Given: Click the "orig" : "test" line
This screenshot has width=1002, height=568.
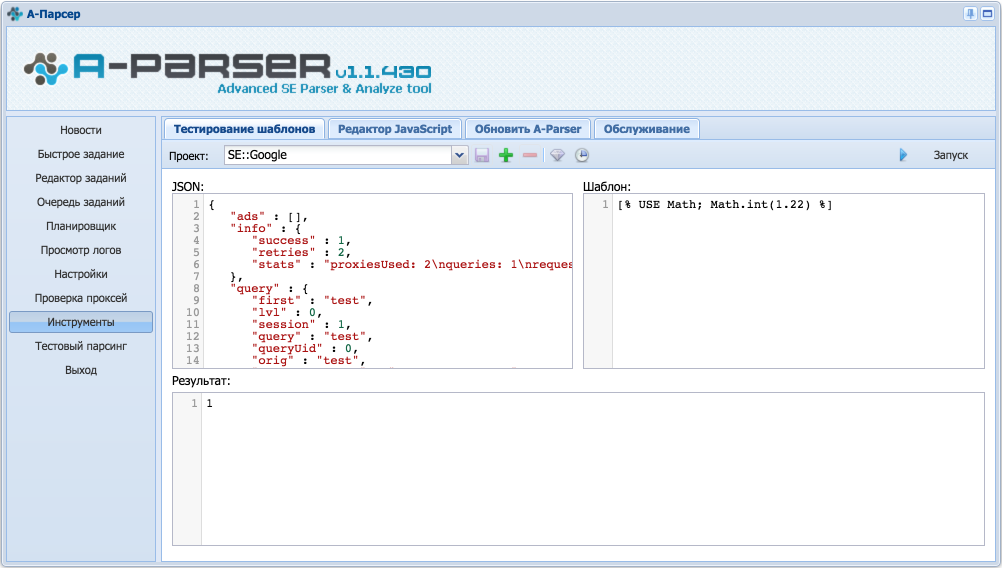Looking at the screenshot, I should [308, 361].
